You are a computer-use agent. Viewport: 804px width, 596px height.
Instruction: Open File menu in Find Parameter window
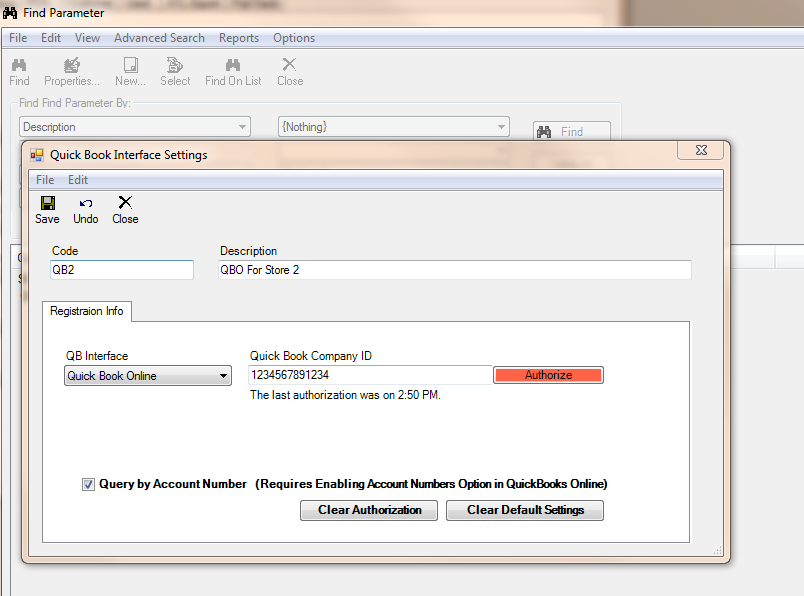tap(18, 38)
